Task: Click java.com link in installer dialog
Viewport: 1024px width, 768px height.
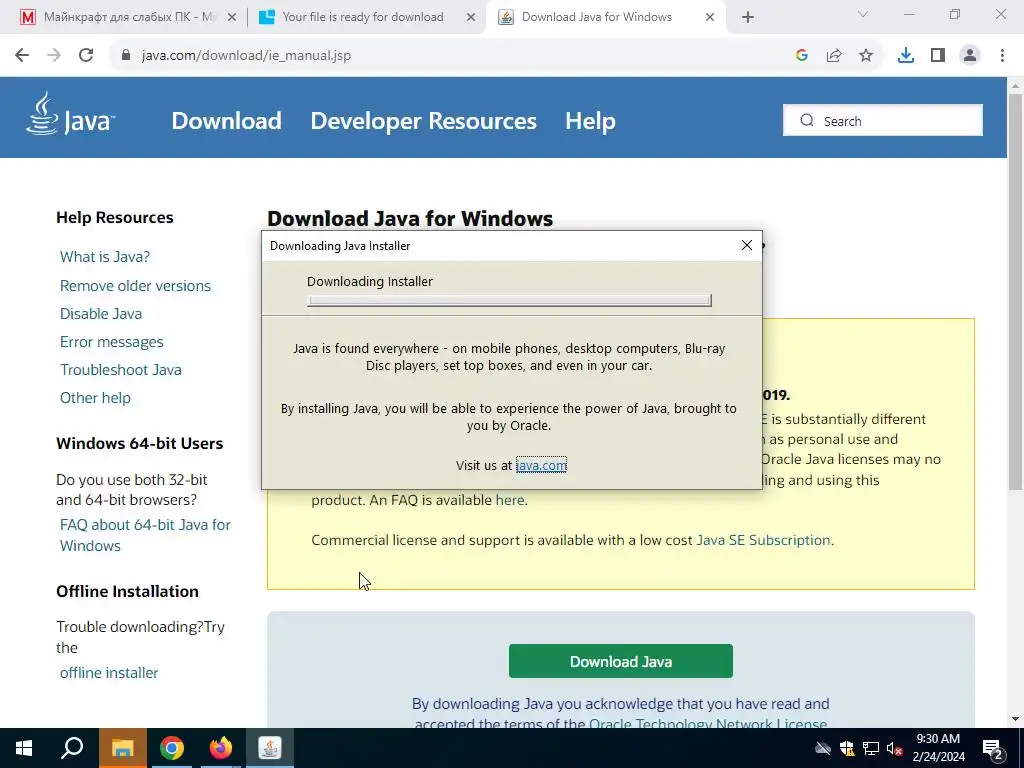Action: (541, 465)
